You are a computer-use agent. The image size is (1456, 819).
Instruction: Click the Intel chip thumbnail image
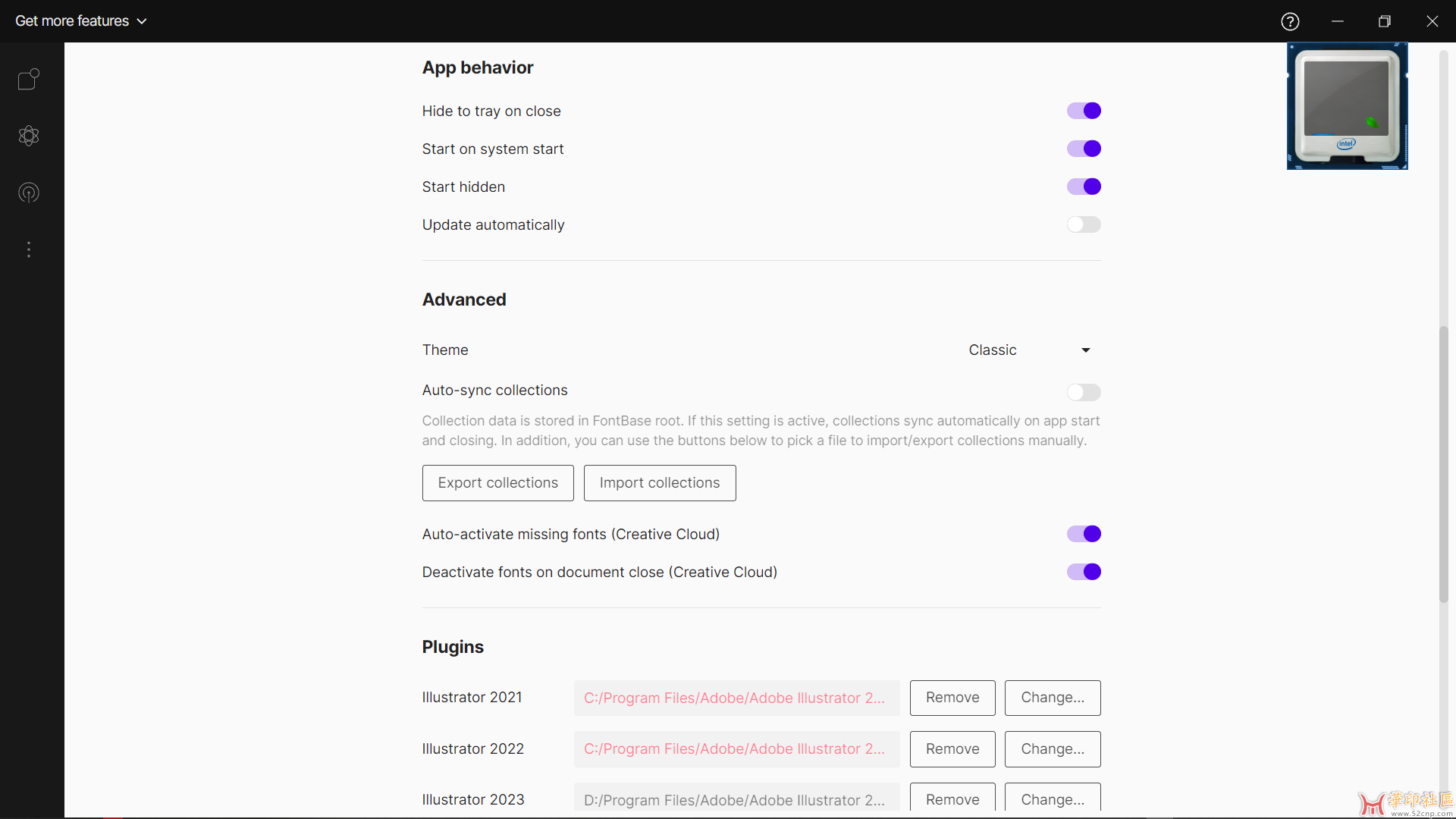(x=1347, y=105)
